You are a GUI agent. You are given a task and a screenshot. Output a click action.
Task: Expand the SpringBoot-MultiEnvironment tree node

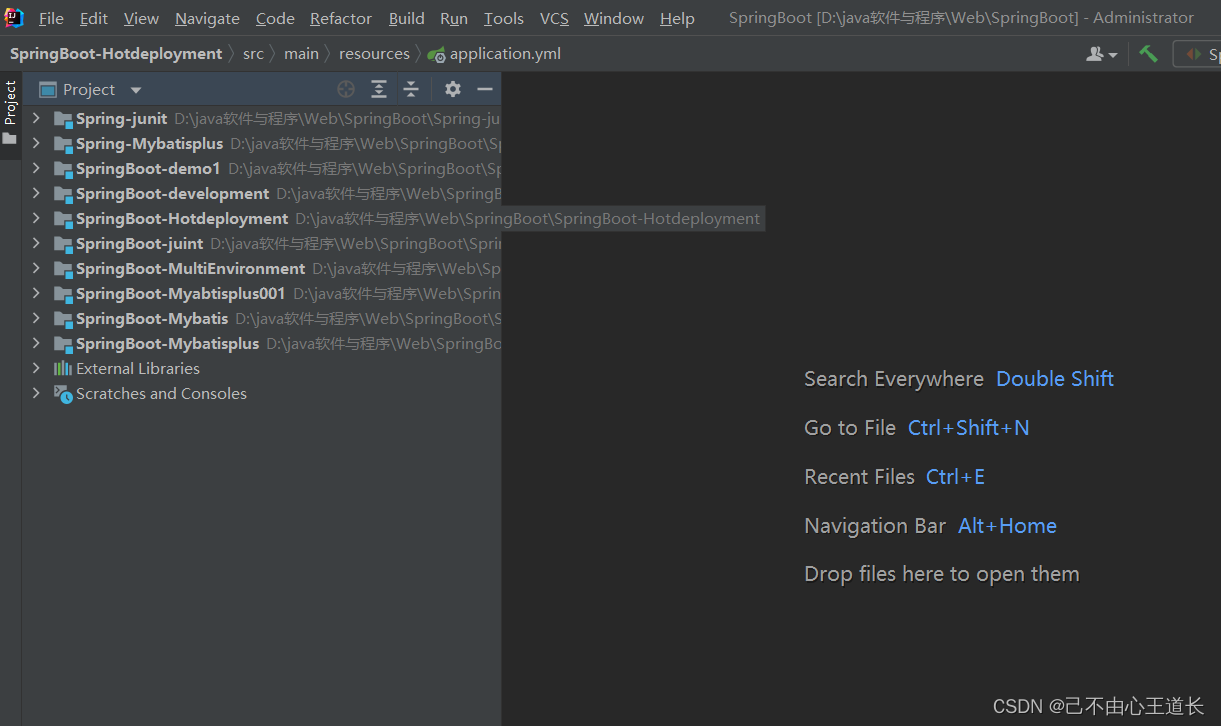[36, 268]
